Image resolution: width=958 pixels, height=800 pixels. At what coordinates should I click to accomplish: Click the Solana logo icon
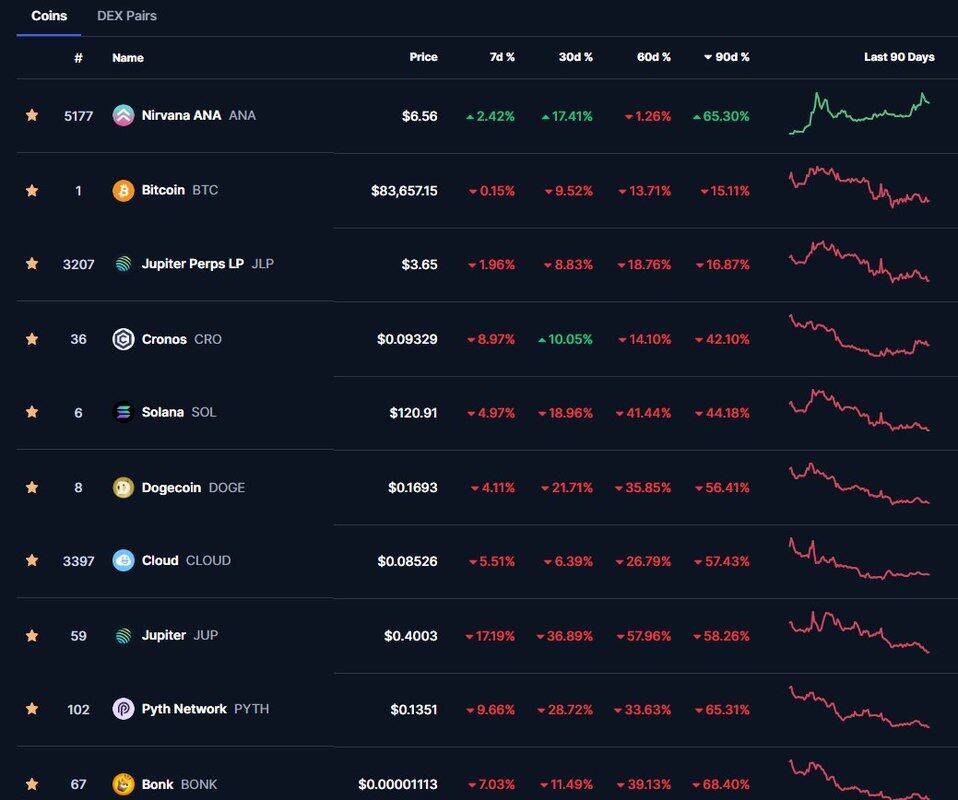pyautogui.click(x=123, y=412)
